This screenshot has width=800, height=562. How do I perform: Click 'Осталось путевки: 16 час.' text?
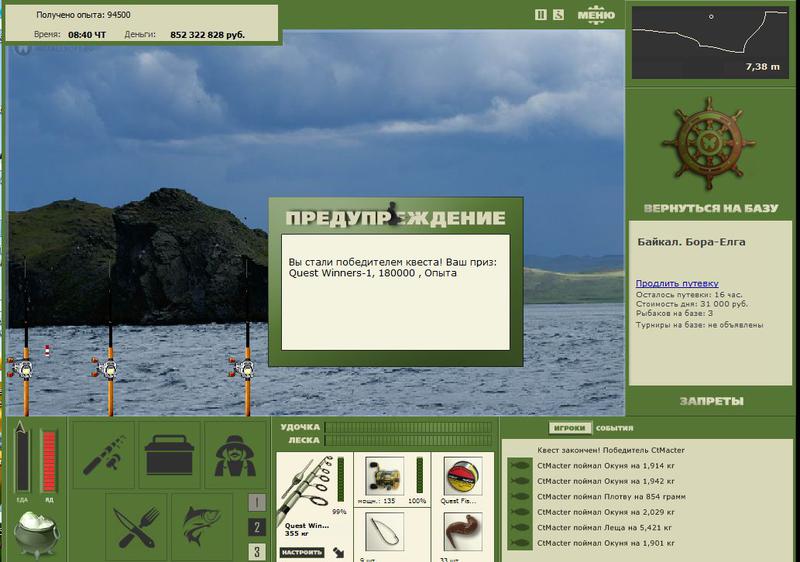(689, 295)
